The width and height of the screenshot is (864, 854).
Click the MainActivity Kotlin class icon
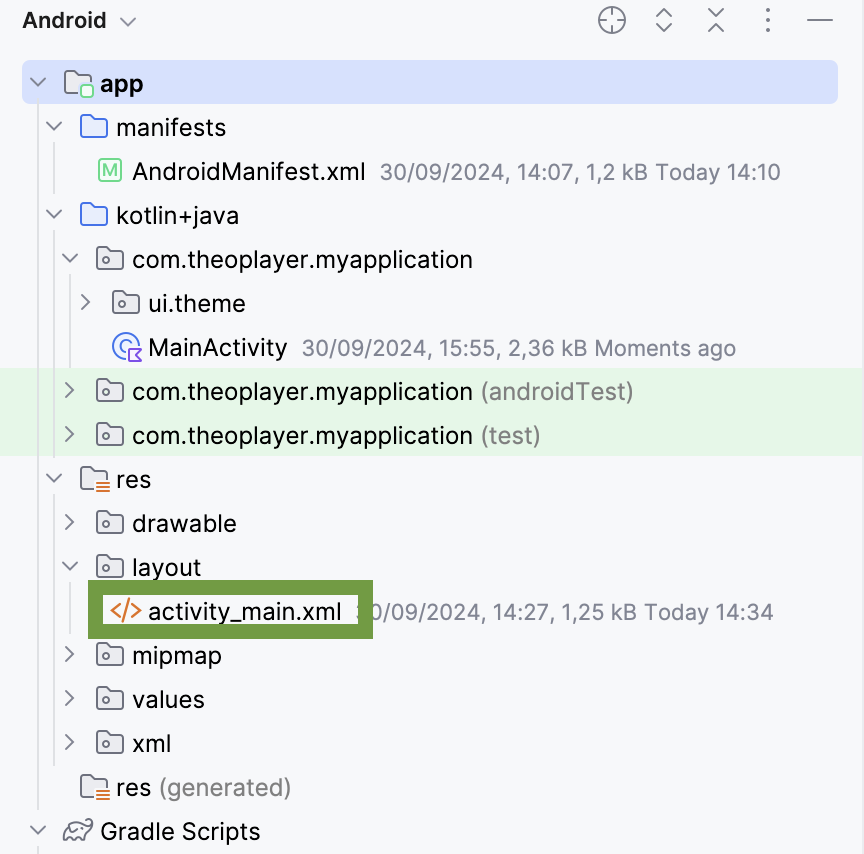coord(127,348)
